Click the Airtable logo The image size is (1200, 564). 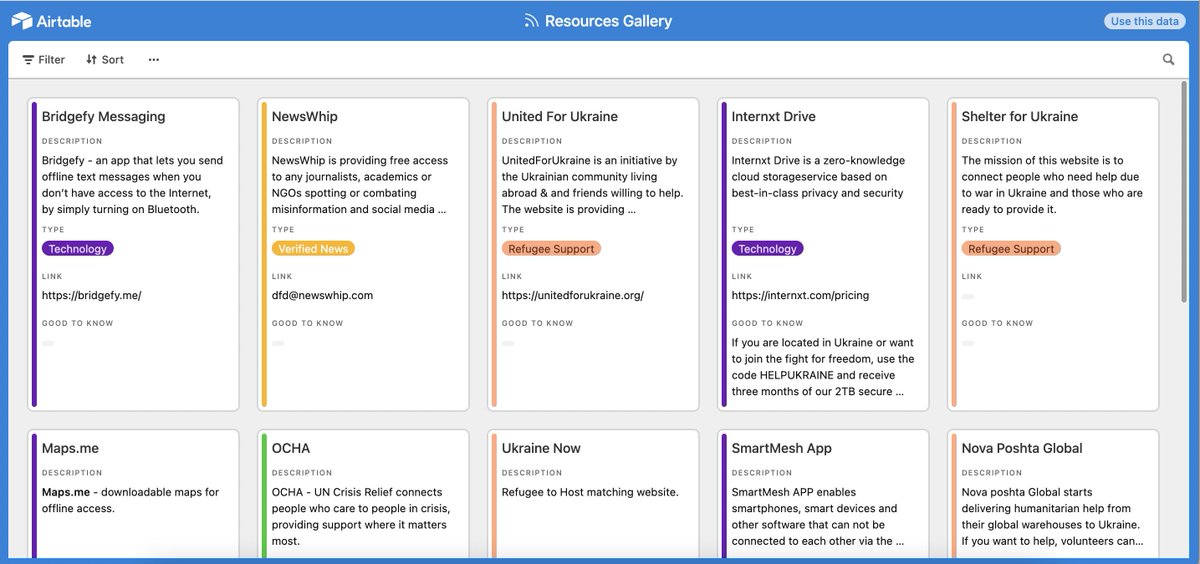coord(51,21)
